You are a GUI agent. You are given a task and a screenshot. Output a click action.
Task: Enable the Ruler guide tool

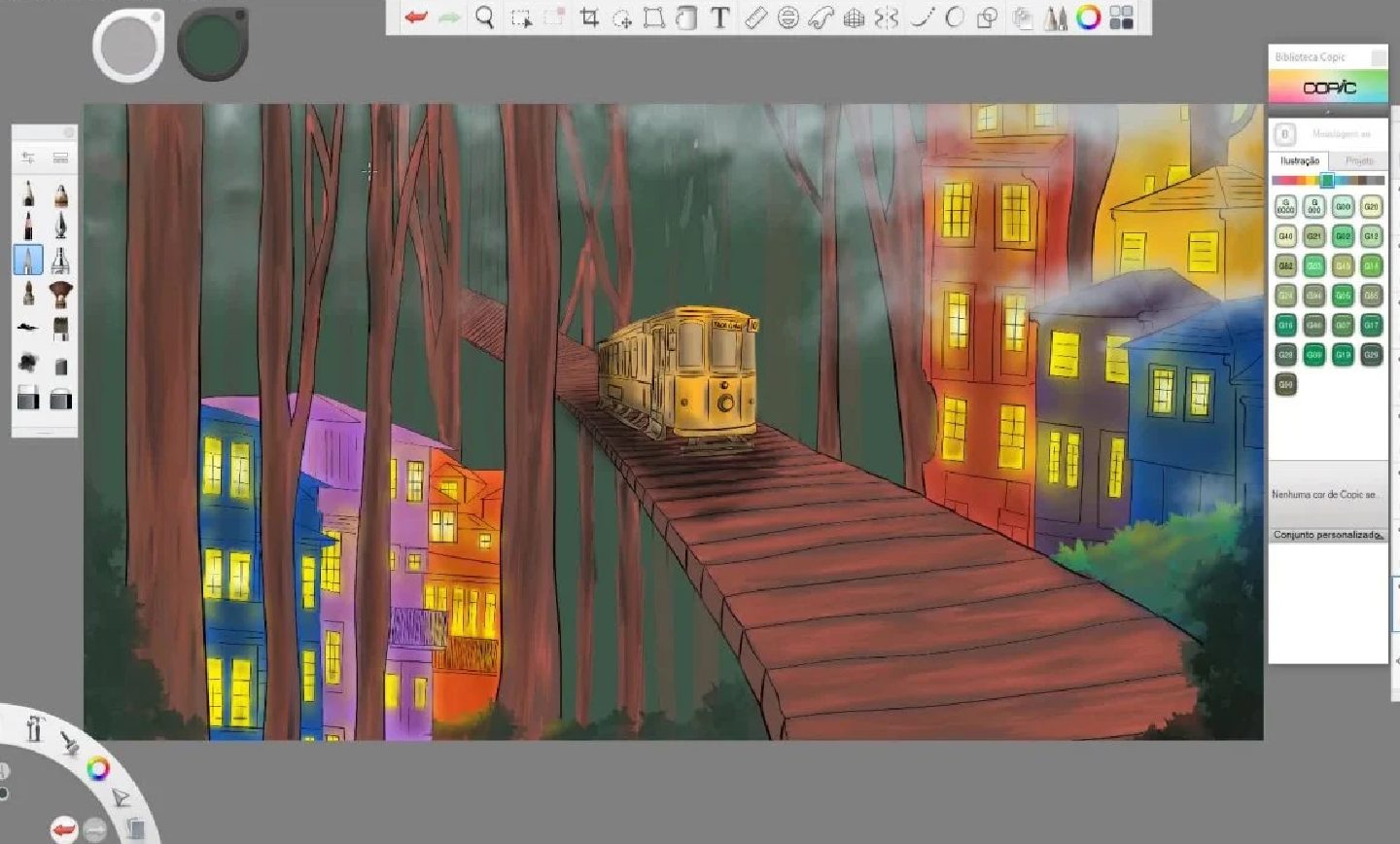point(755,18)
